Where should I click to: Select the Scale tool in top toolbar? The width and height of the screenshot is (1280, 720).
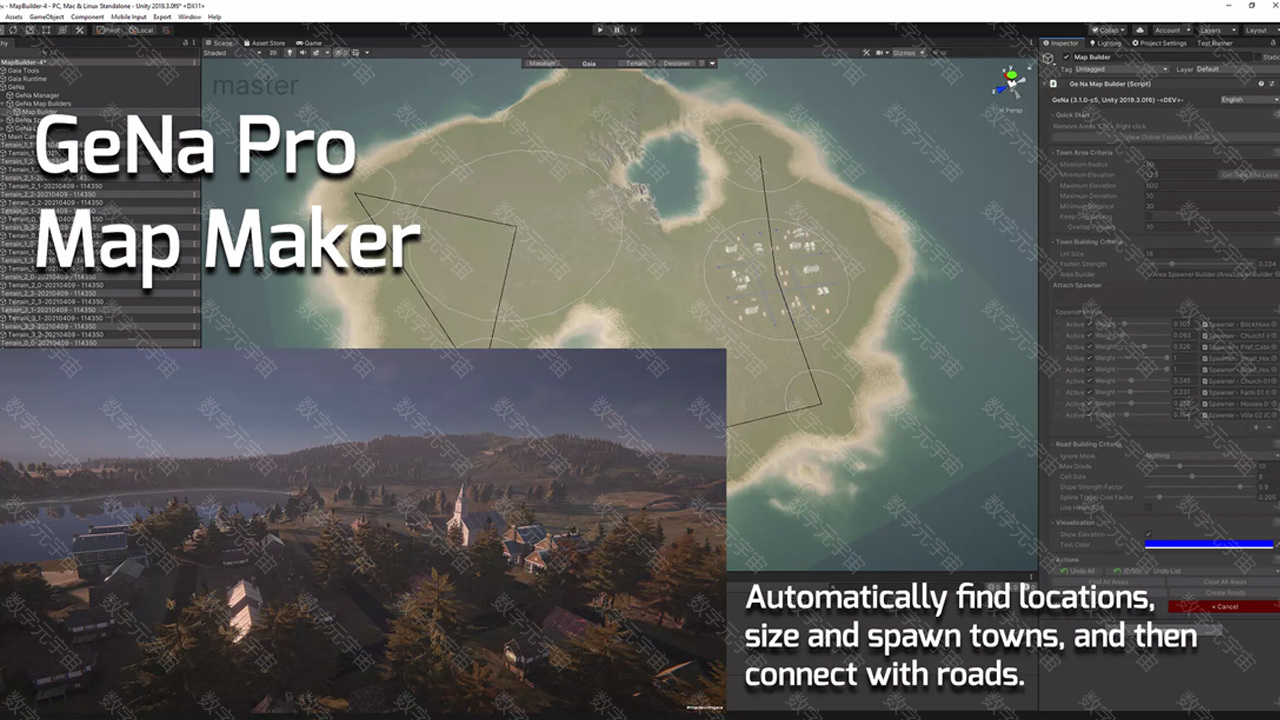coord(30,30)
